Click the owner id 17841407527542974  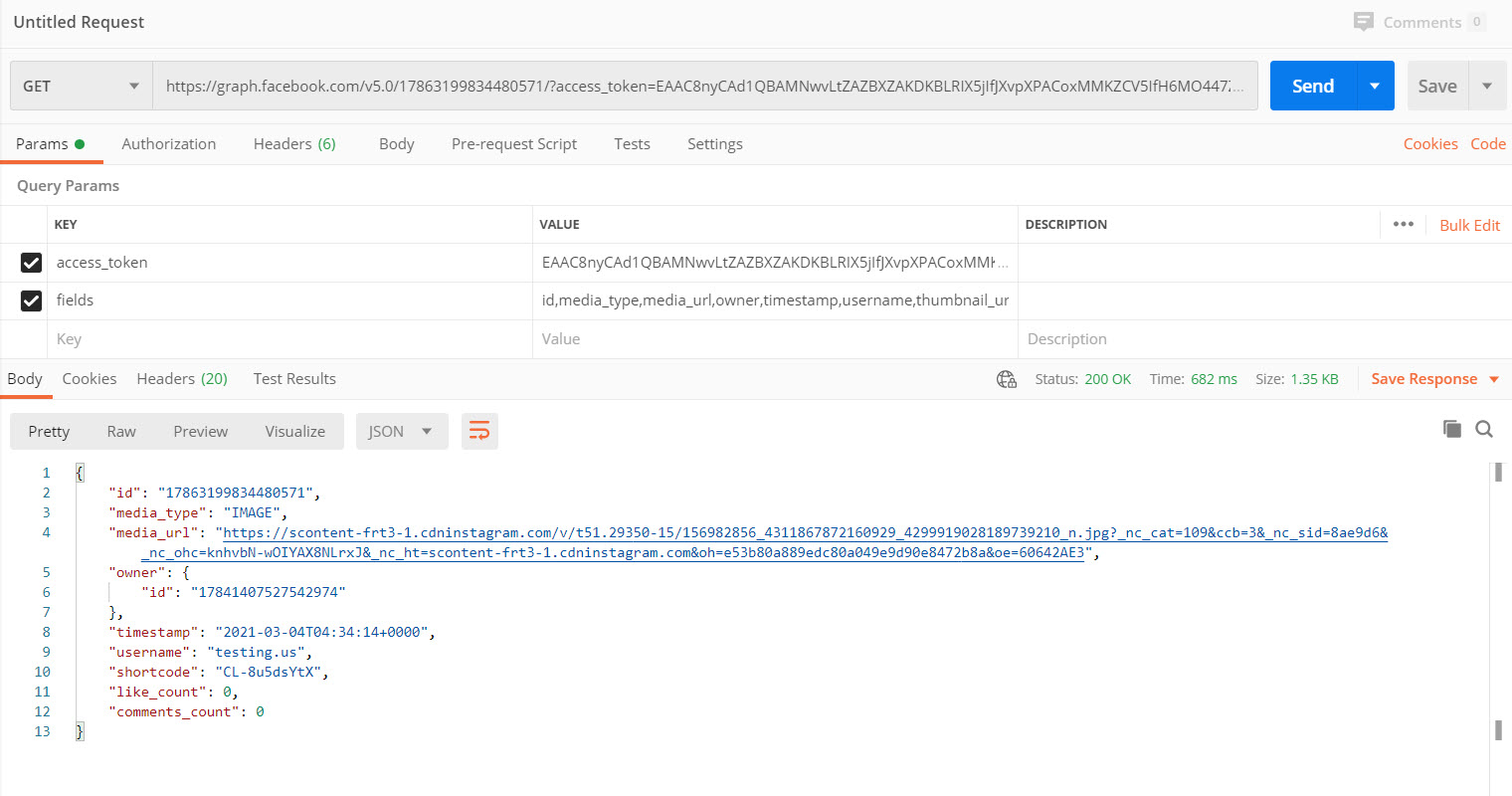click(269, 592)
